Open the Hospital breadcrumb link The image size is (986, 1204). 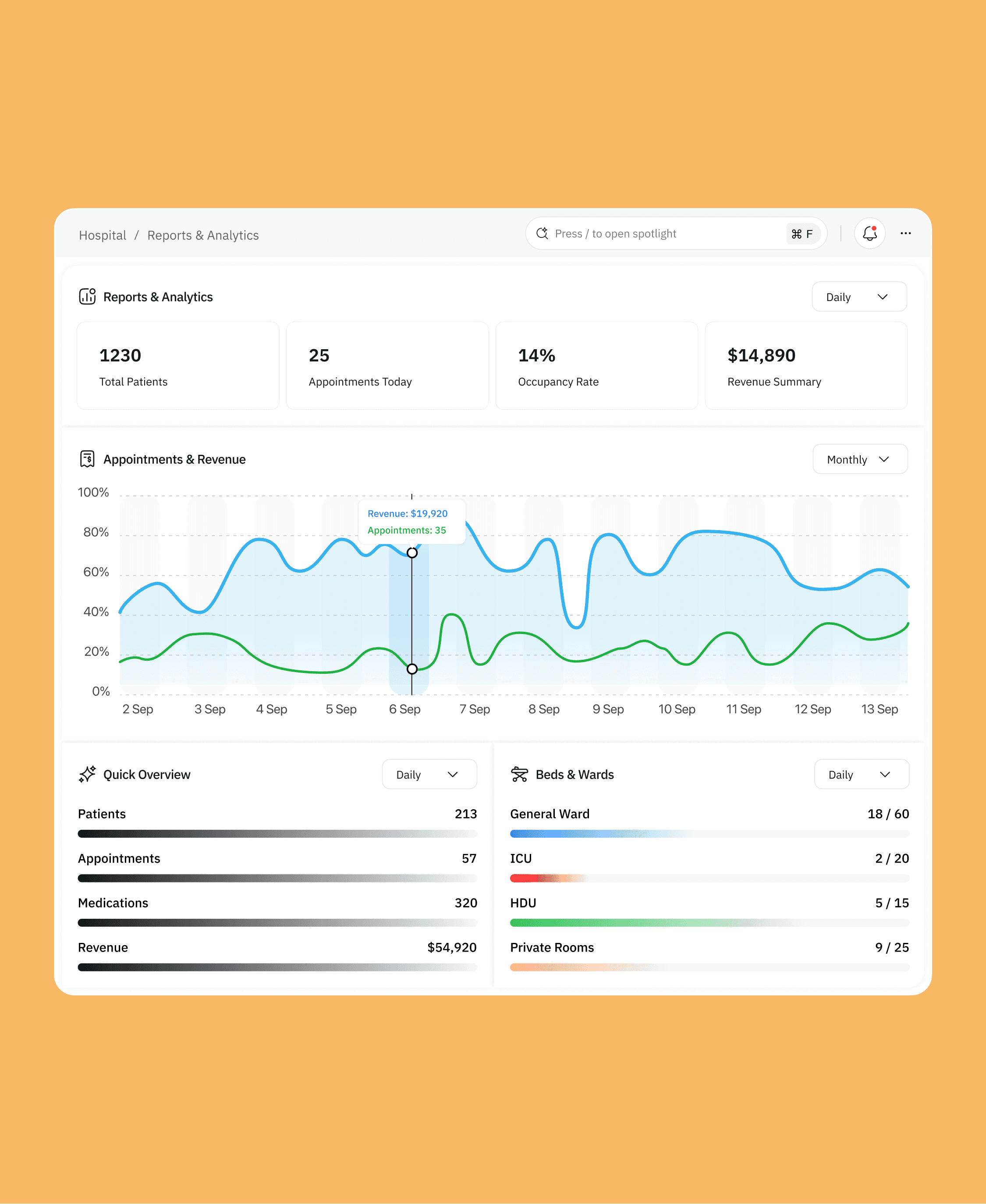[103, 235]
